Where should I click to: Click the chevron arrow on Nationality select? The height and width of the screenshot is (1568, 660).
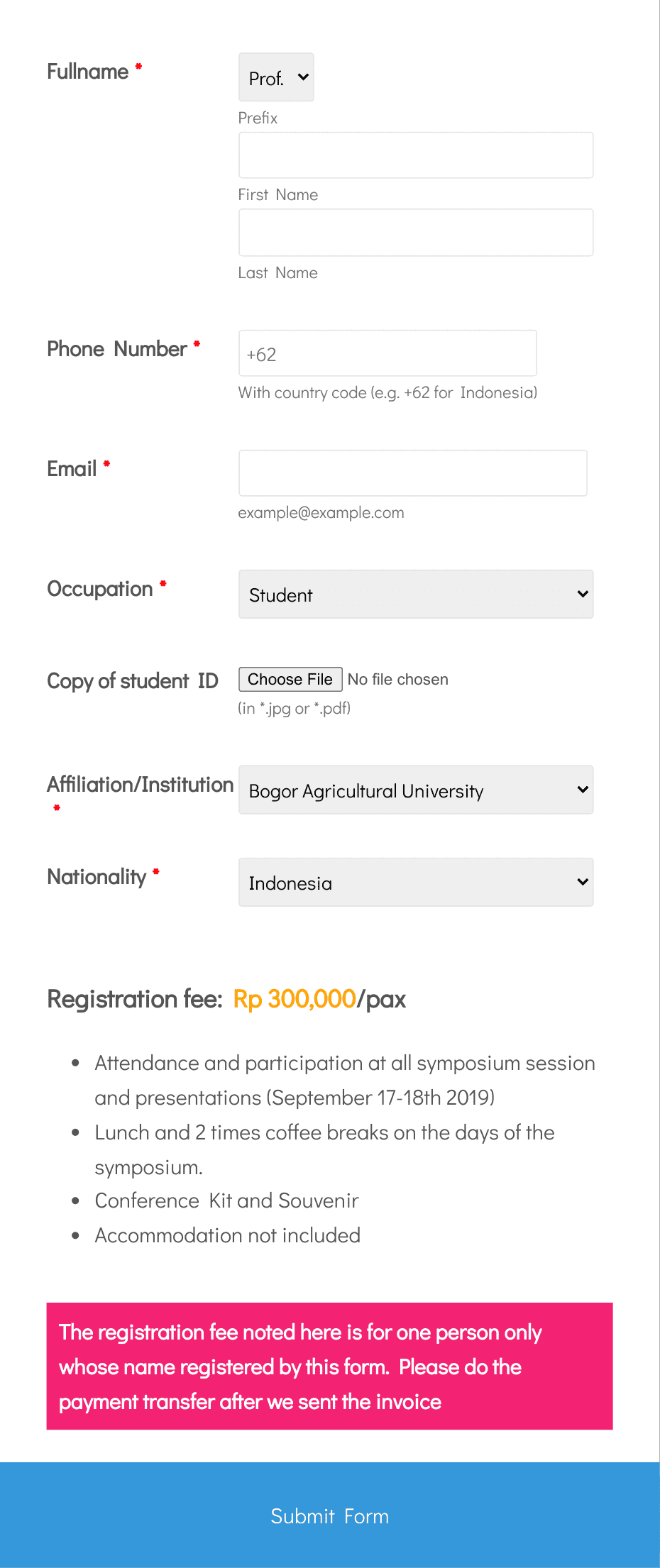(583, 882)
